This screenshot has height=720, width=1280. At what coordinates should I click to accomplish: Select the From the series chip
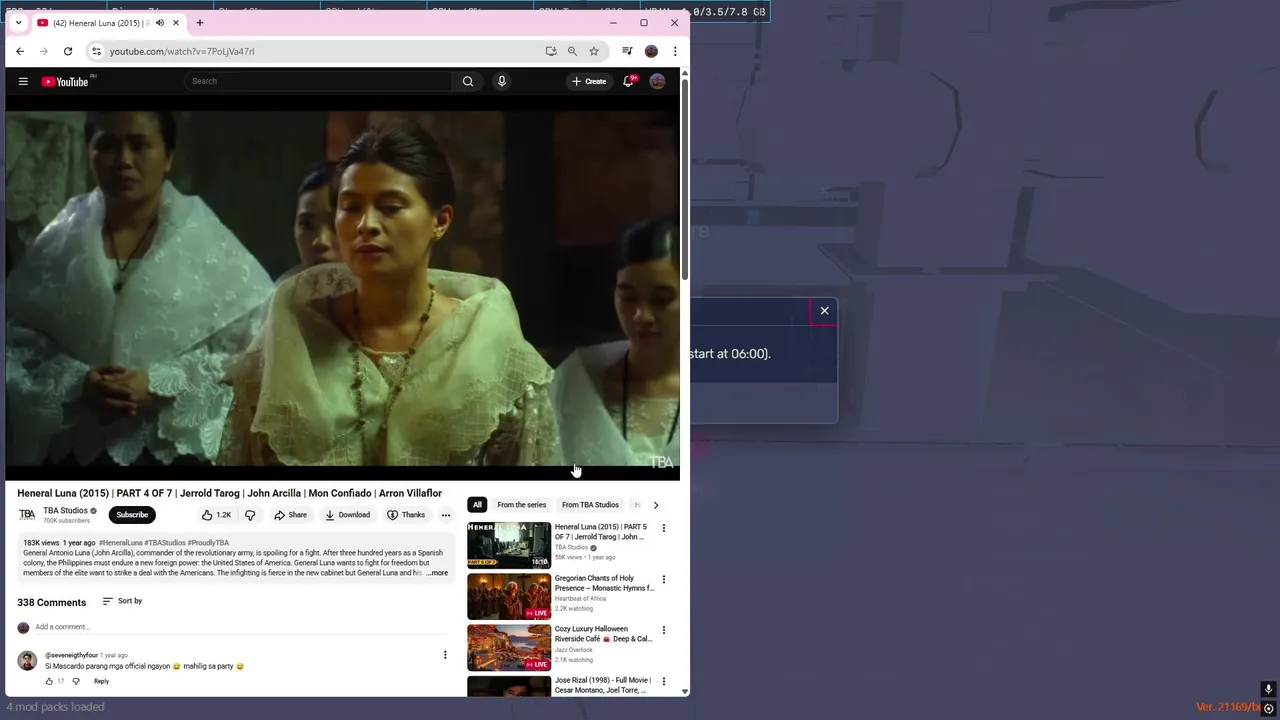[522, 505]
